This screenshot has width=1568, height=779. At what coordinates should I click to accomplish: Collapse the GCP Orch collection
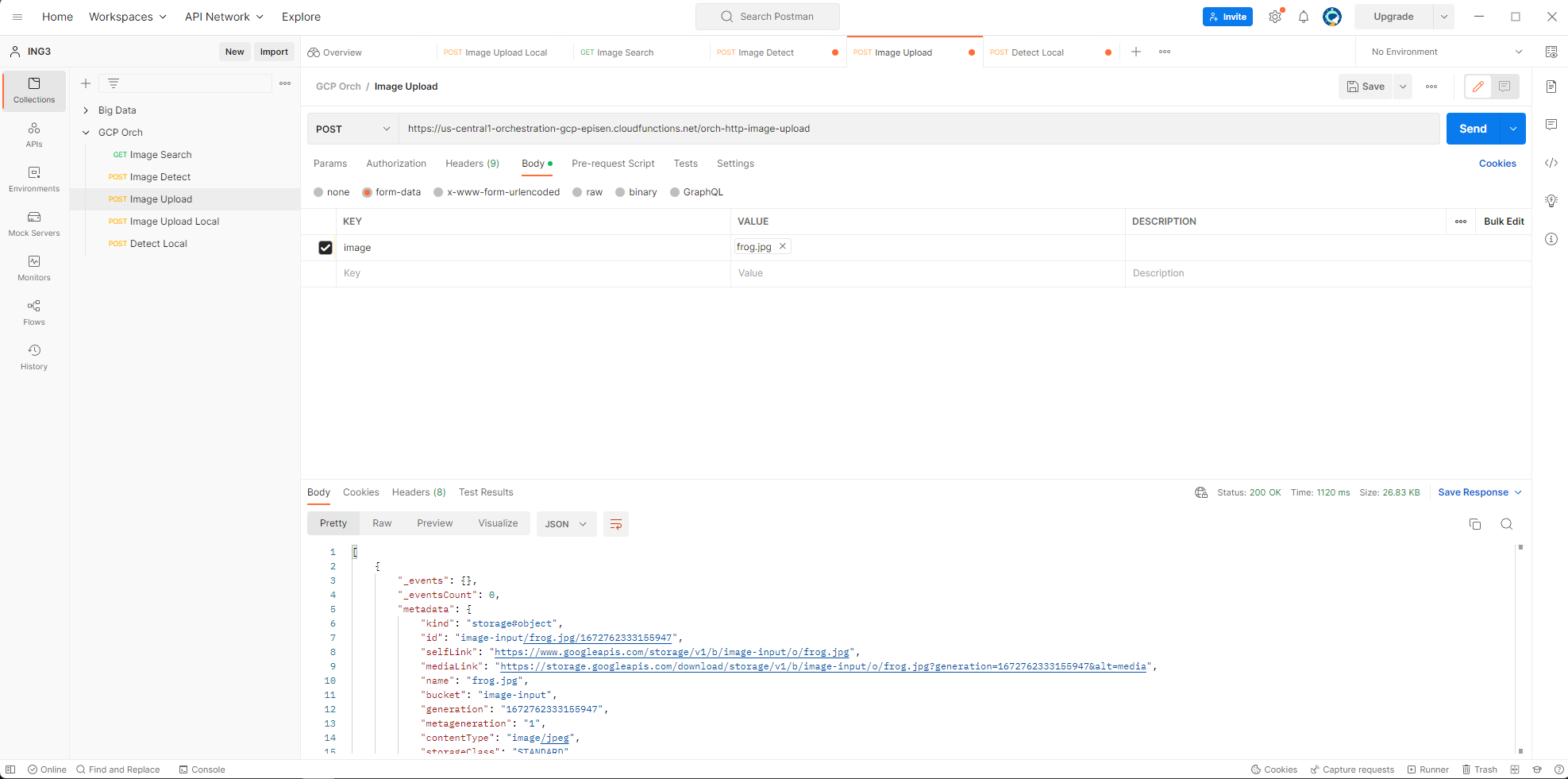pos(86,132)
